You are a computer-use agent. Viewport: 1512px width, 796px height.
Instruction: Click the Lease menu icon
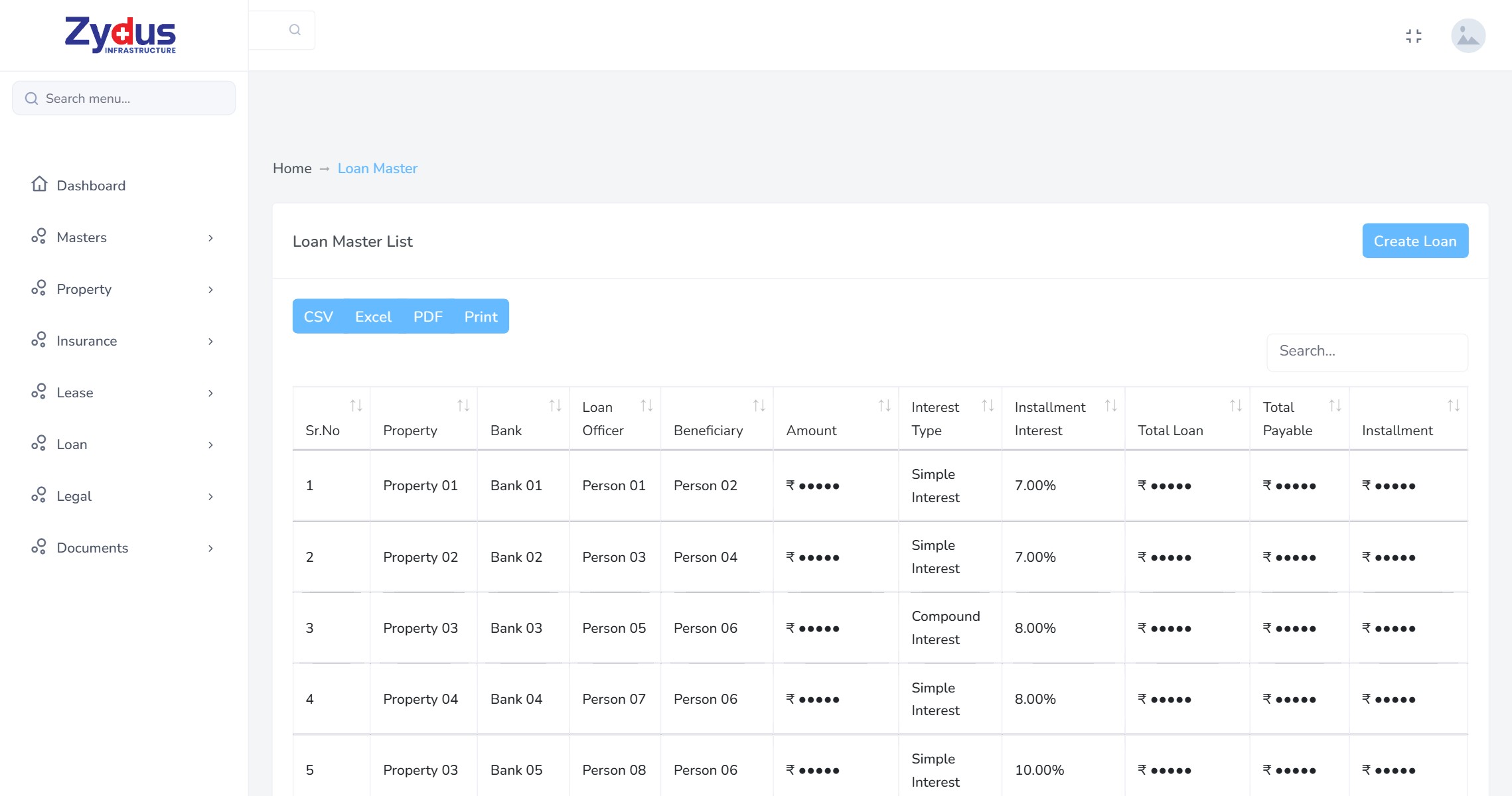(38, 391)
